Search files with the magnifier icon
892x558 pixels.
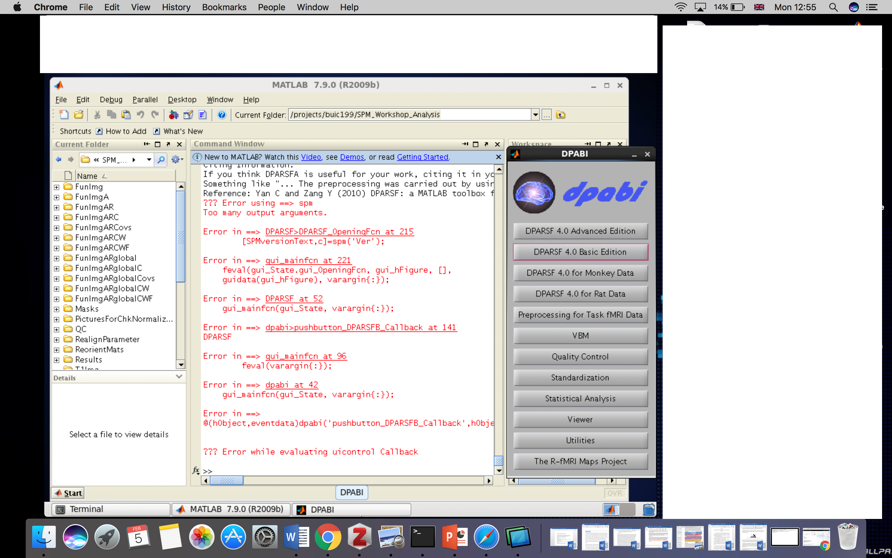point(161,160)
